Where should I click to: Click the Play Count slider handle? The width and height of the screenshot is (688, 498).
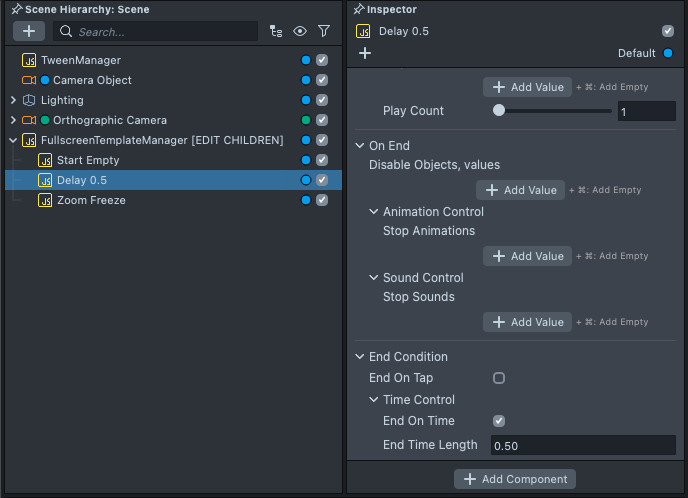(x=499, y=111)
